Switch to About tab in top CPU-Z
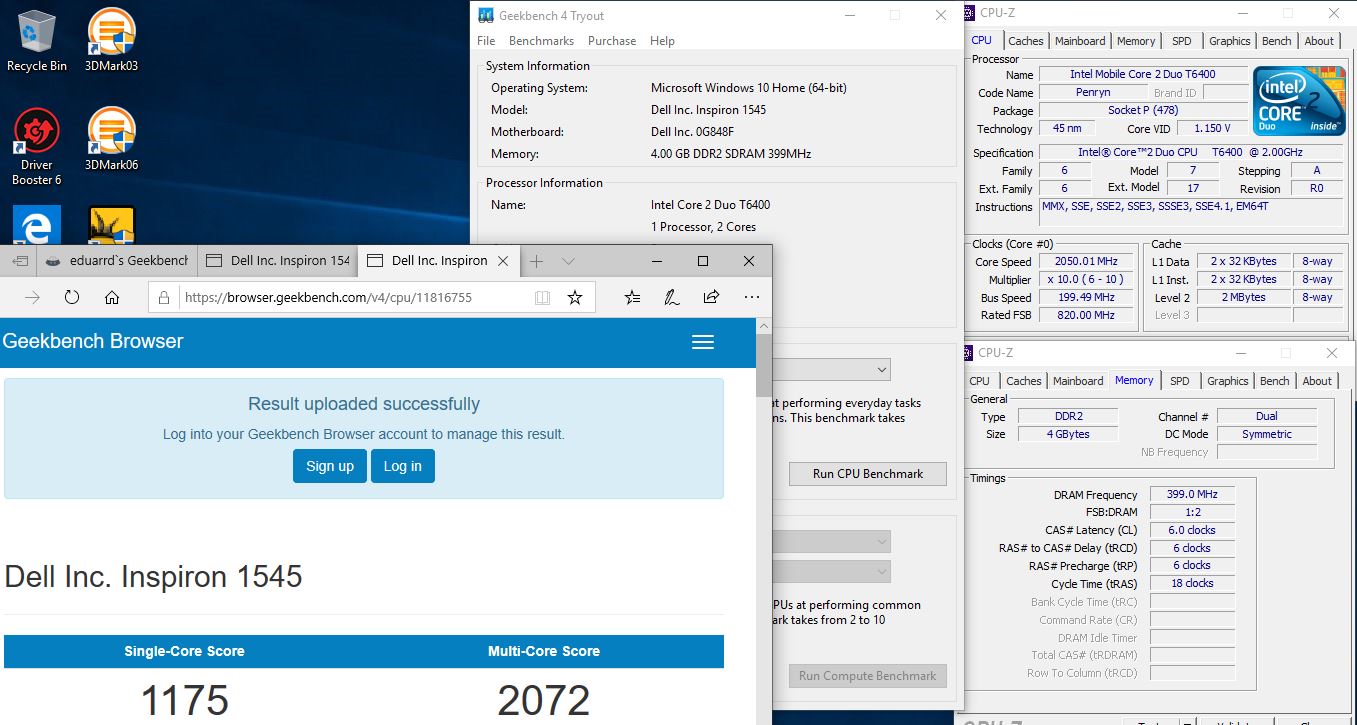Viewport: 1357px width, 725px height. (x=1319, y=41)
